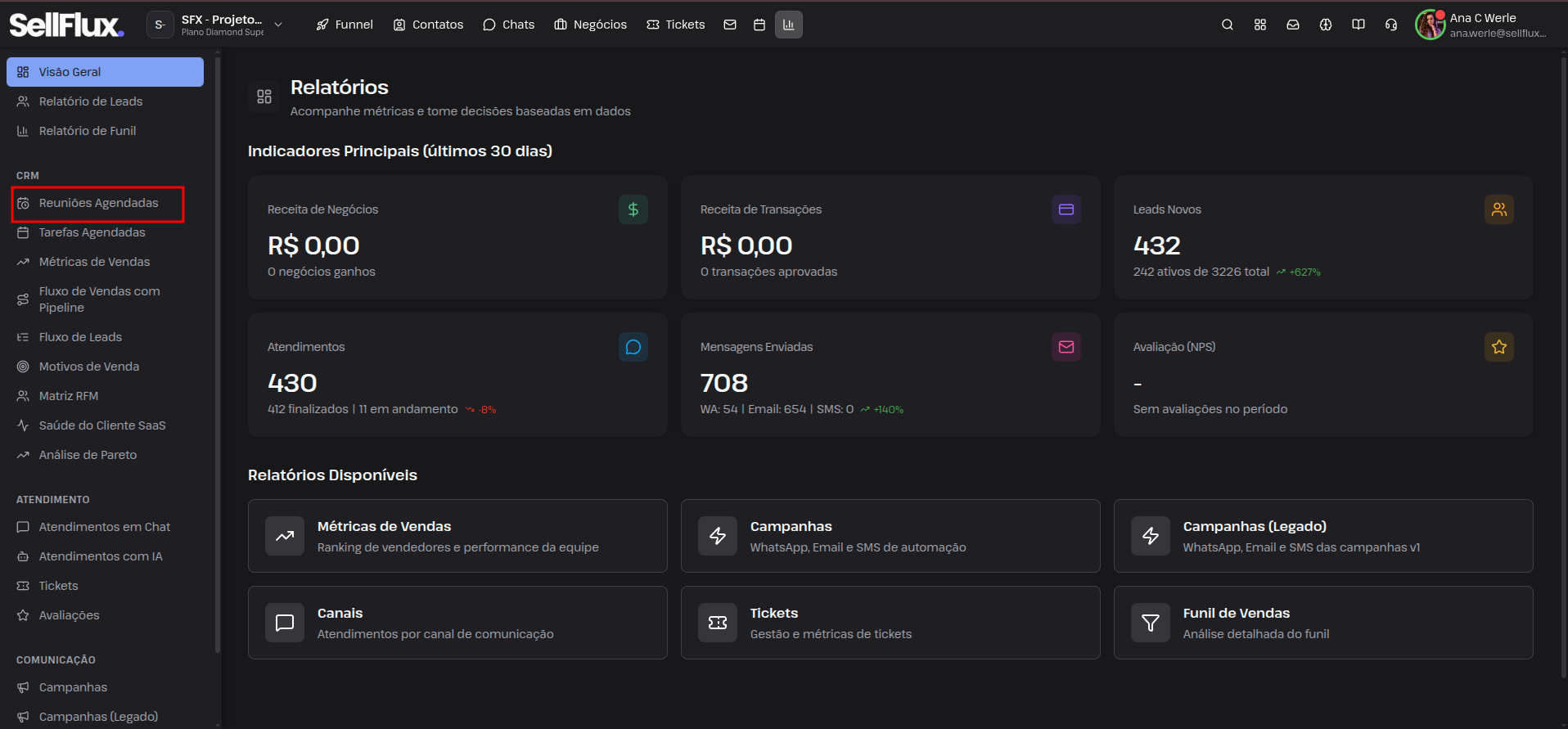
Task: Open the Campanhas report card
Action: pyautogui.click(x=890, y=536)
